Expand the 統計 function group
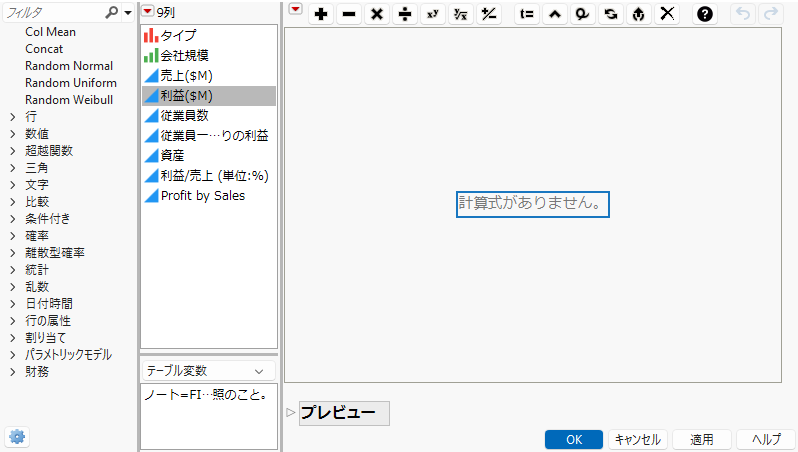Image resolution: width=798 pixels, height=452 pixels. (x=13, y=270)
